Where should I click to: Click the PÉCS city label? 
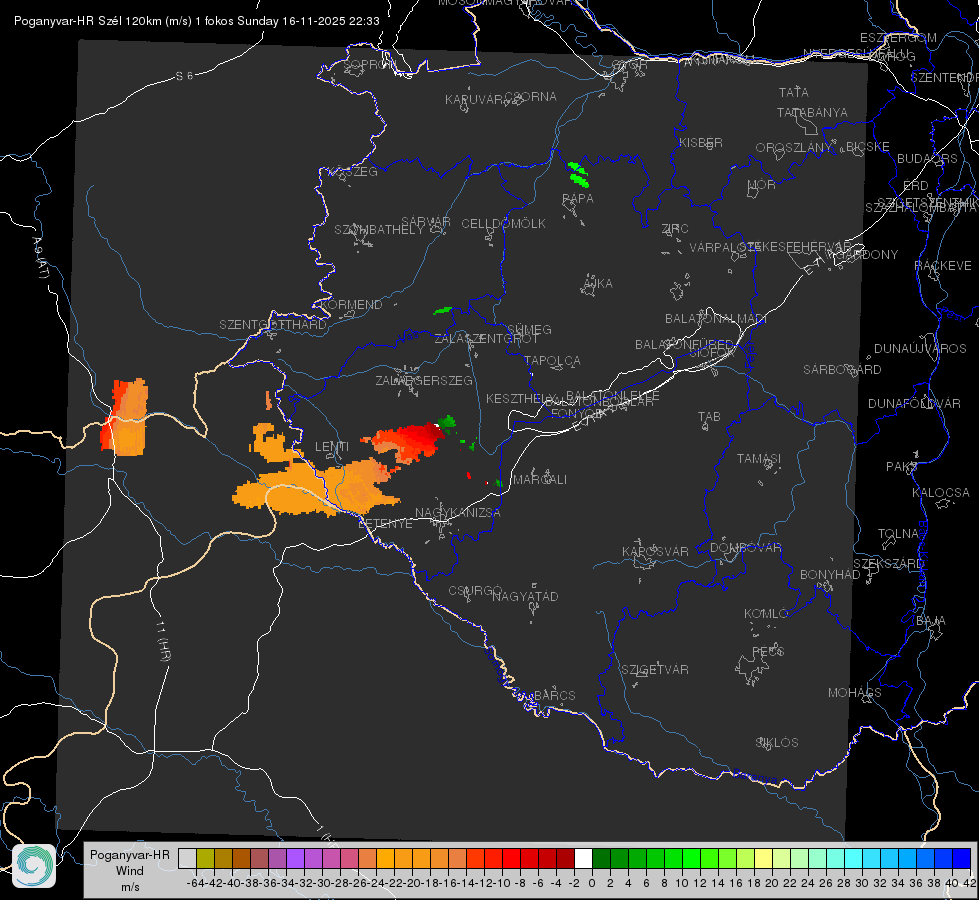pyautogui.click(x=767, y=651)
